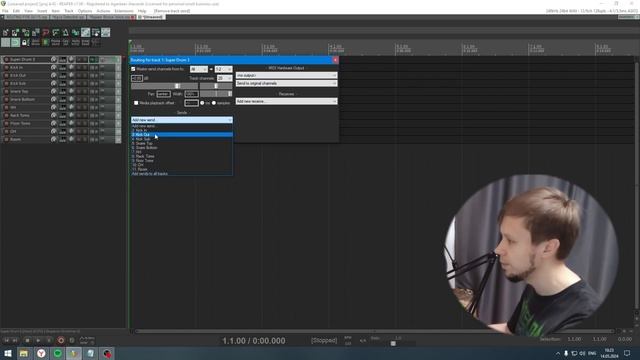Toggle Master send channels checkbox
The width and height of the screenshot is (640, 360).
click(133, 69)
